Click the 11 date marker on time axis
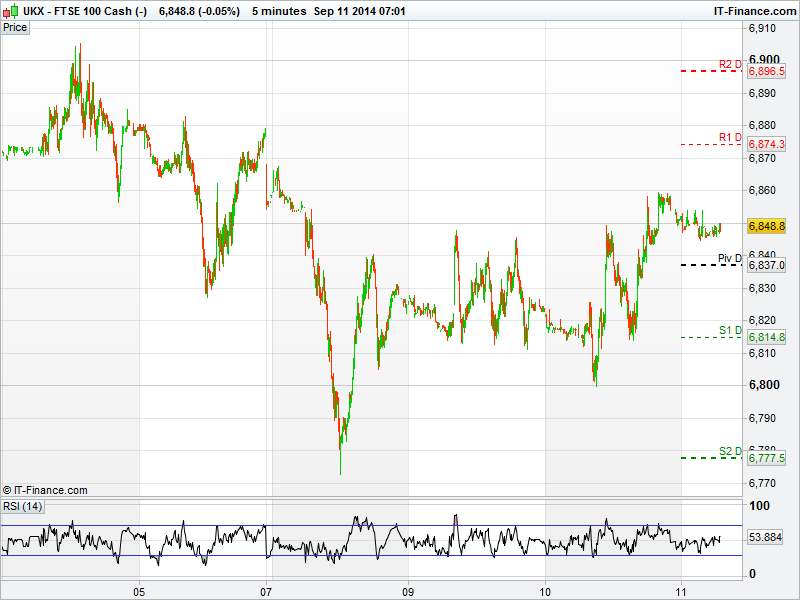 pos(681,591)
